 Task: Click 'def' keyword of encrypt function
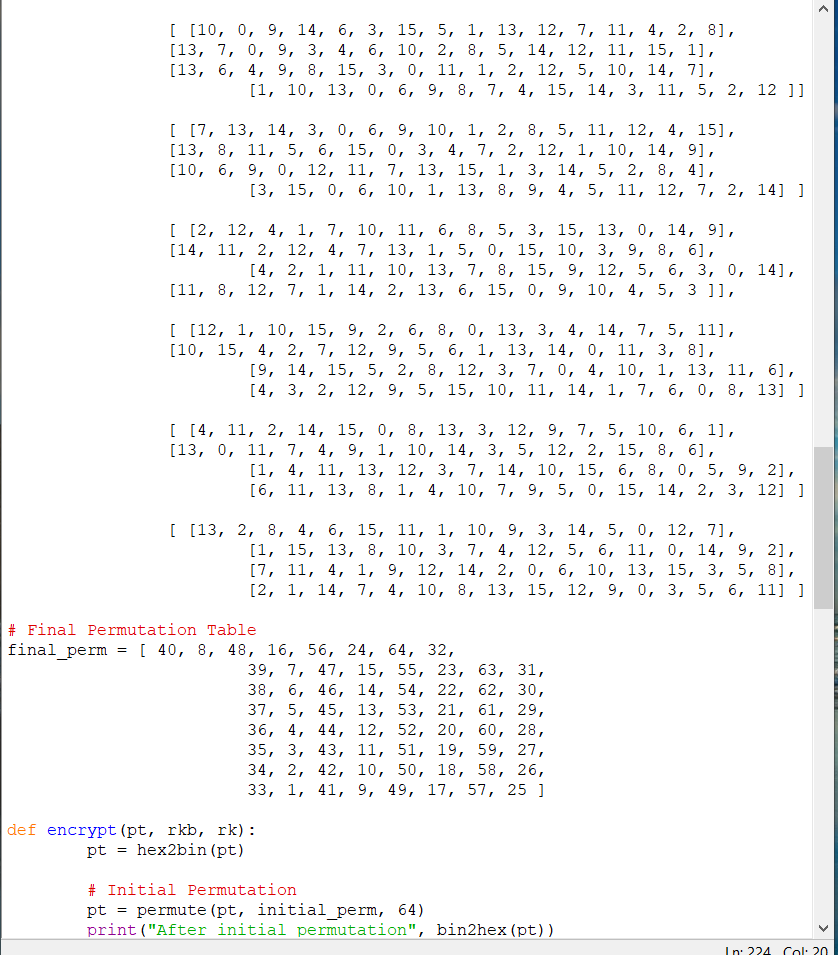point(22,830)
